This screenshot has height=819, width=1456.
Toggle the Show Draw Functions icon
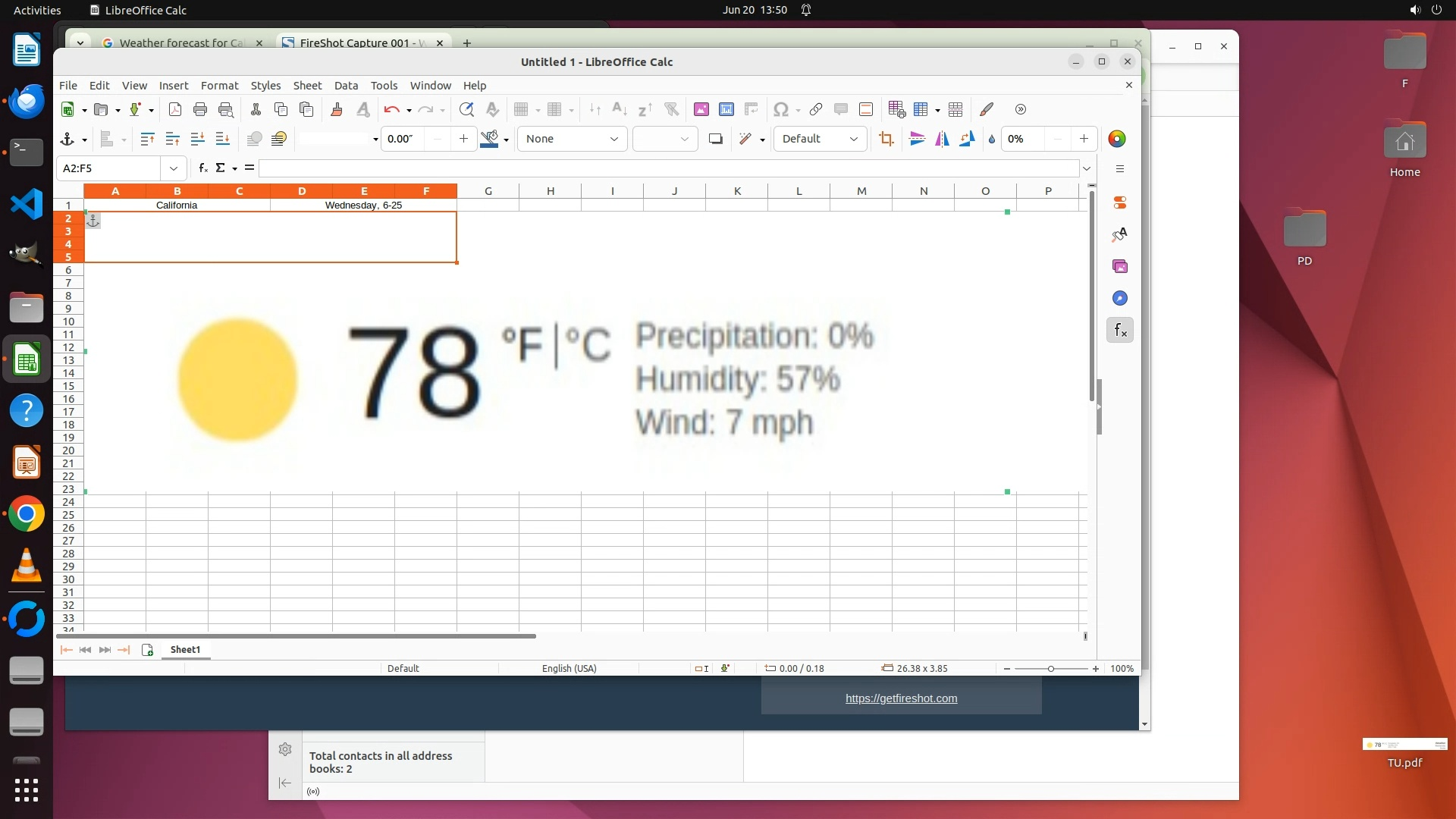tap(986, 109)
